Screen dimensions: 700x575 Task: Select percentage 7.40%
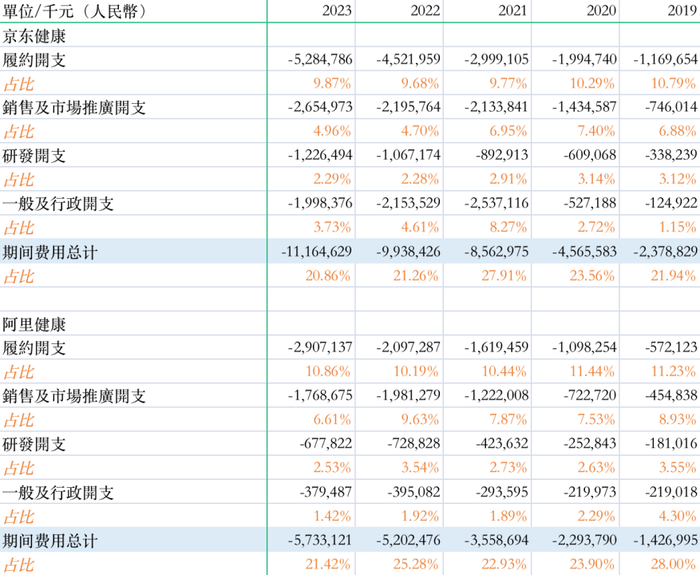coord(596,131)
